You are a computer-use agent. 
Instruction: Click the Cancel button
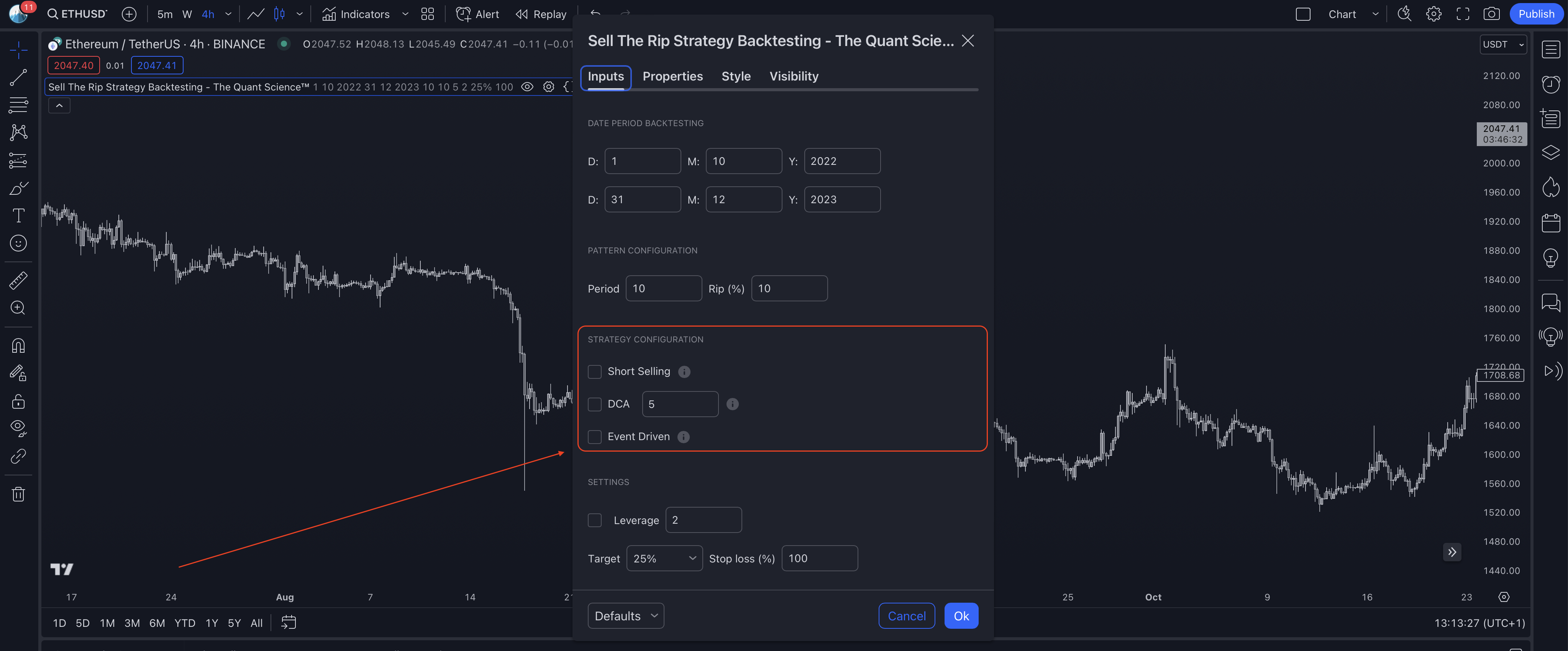pyautogui.click(x=906, y=616)
